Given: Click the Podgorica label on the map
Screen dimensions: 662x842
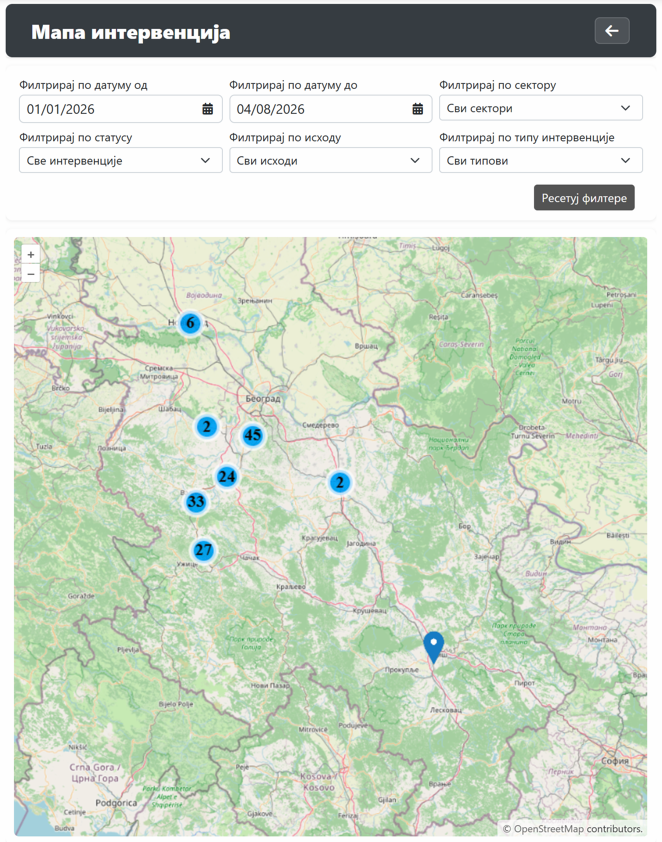Looking at the screenshot, I should [116, 803].
